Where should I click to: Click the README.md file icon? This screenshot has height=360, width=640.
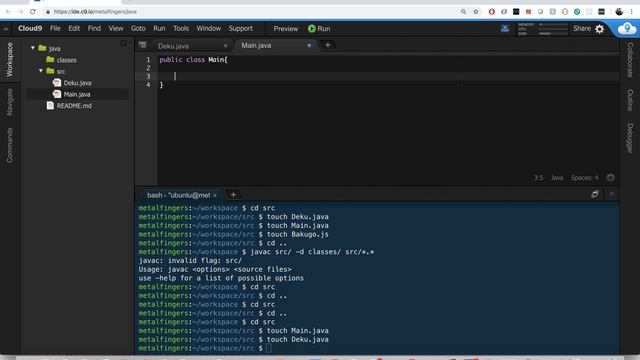click(x=50, y=105)
